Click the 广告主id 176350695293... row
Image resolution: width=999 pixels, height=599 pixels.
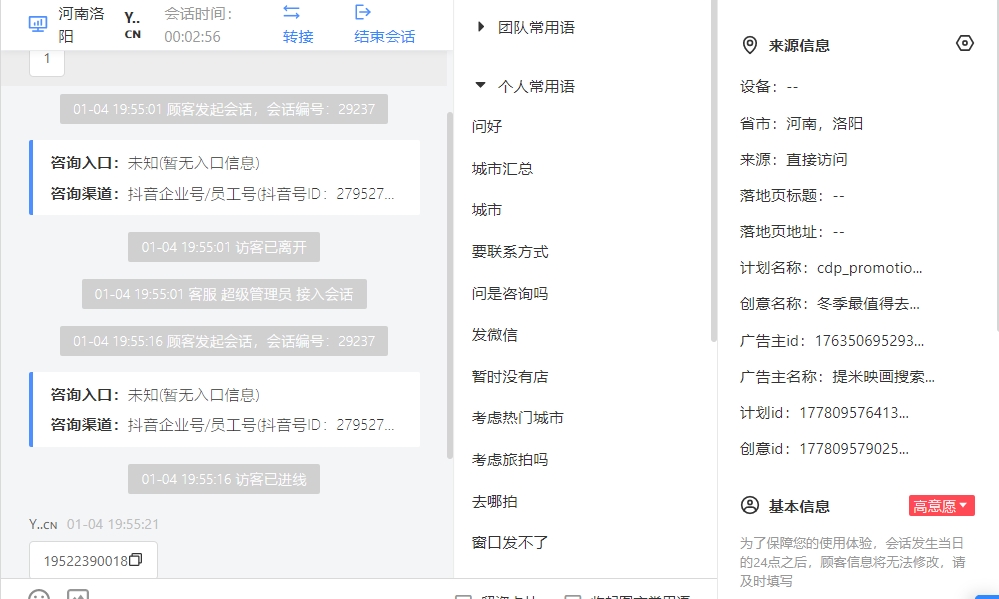click(x=832, y=341)
